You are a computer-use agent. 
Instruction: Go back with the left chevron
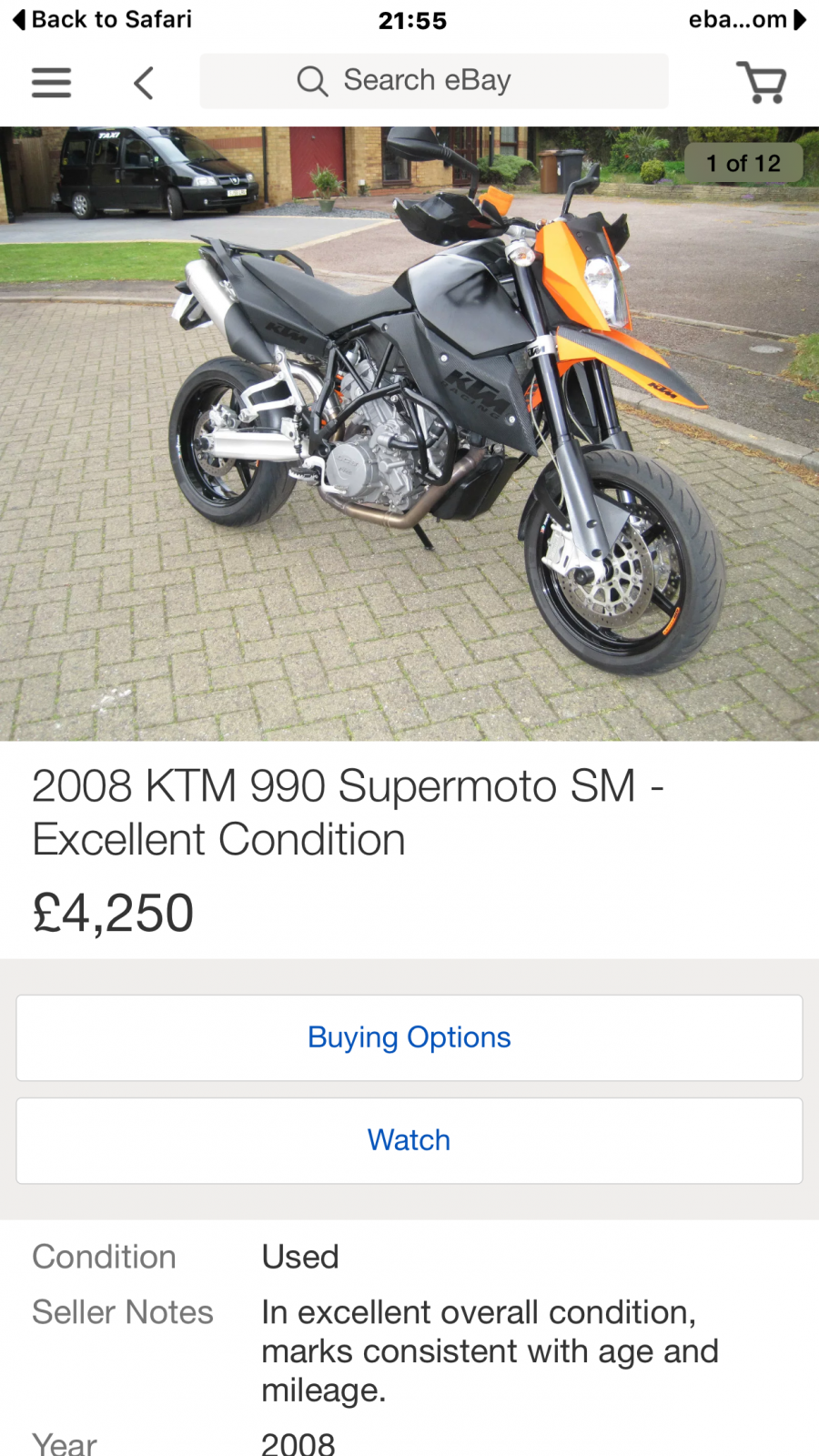point(144,83)
